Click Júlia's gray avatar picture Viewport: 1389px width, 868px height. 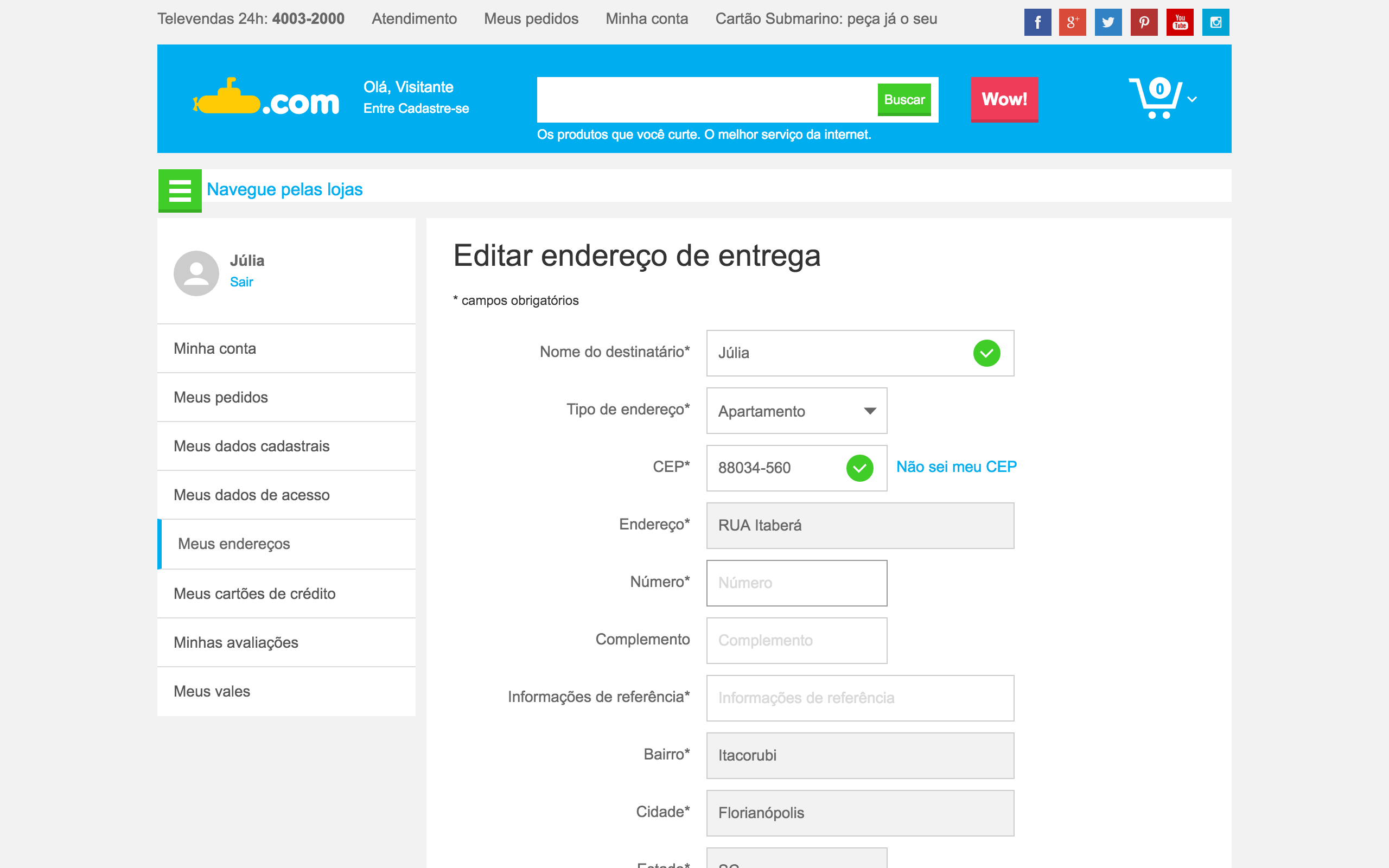[x=196, y=273]
